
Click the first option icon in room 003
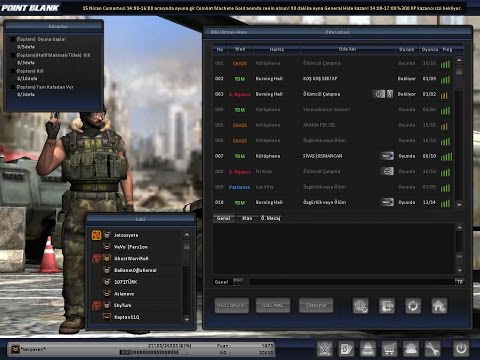click(x=378, y=94)
